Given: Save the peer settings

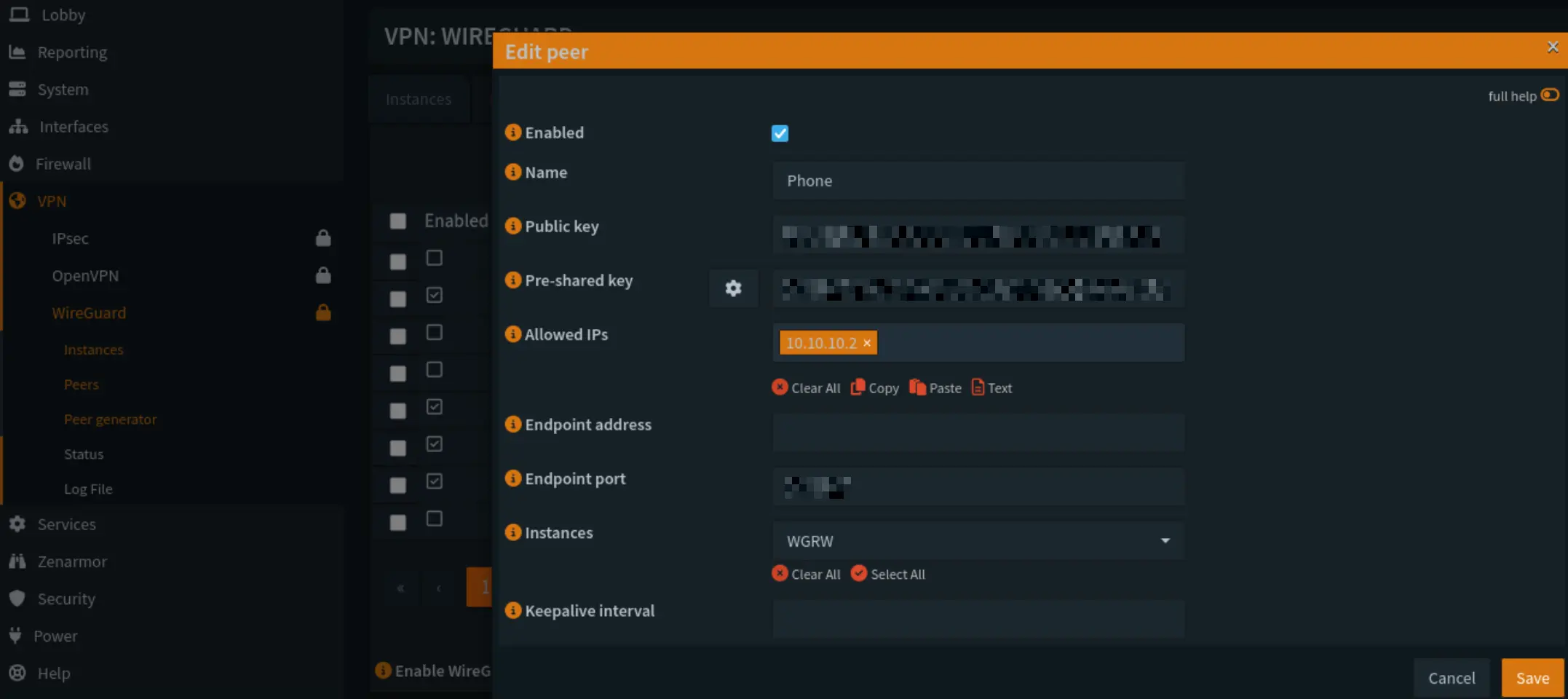Looking at the screenshot, I should (x=1532, y=678).
